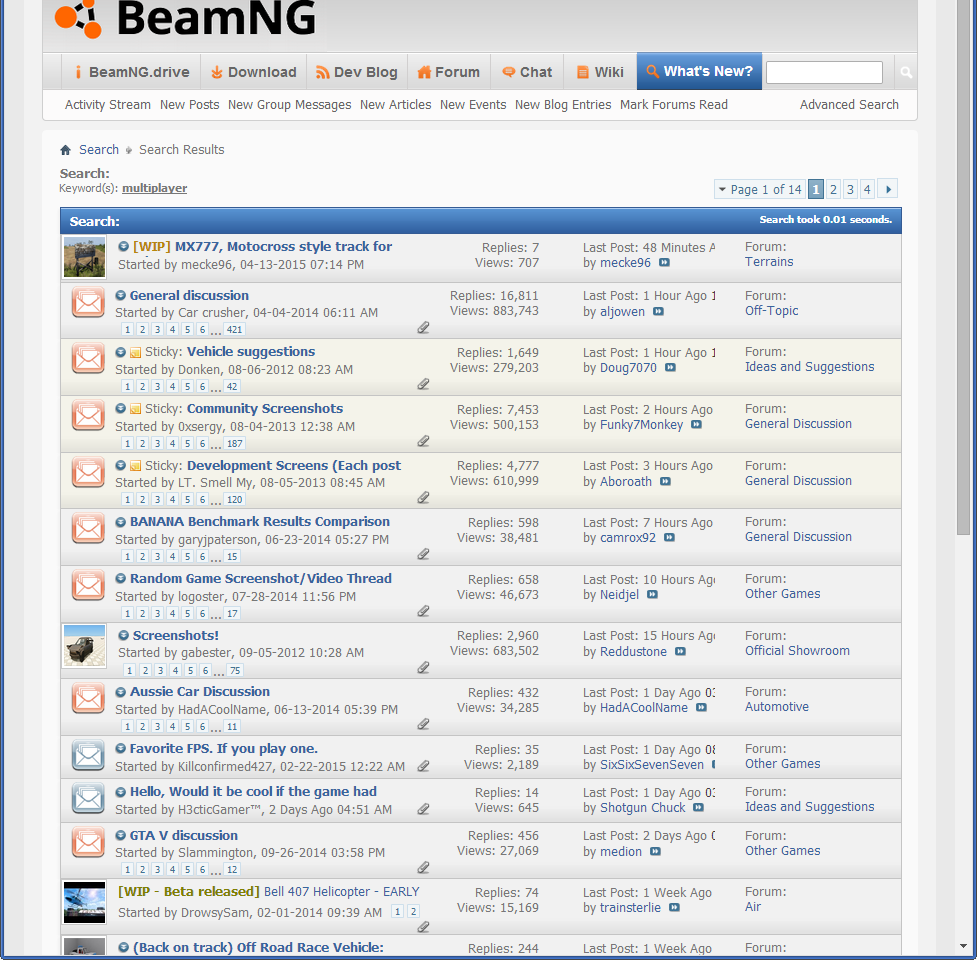Screen dimensions: 977x960
Task: Click the first-unread icon beside General discussion
Action: point(121,295)
